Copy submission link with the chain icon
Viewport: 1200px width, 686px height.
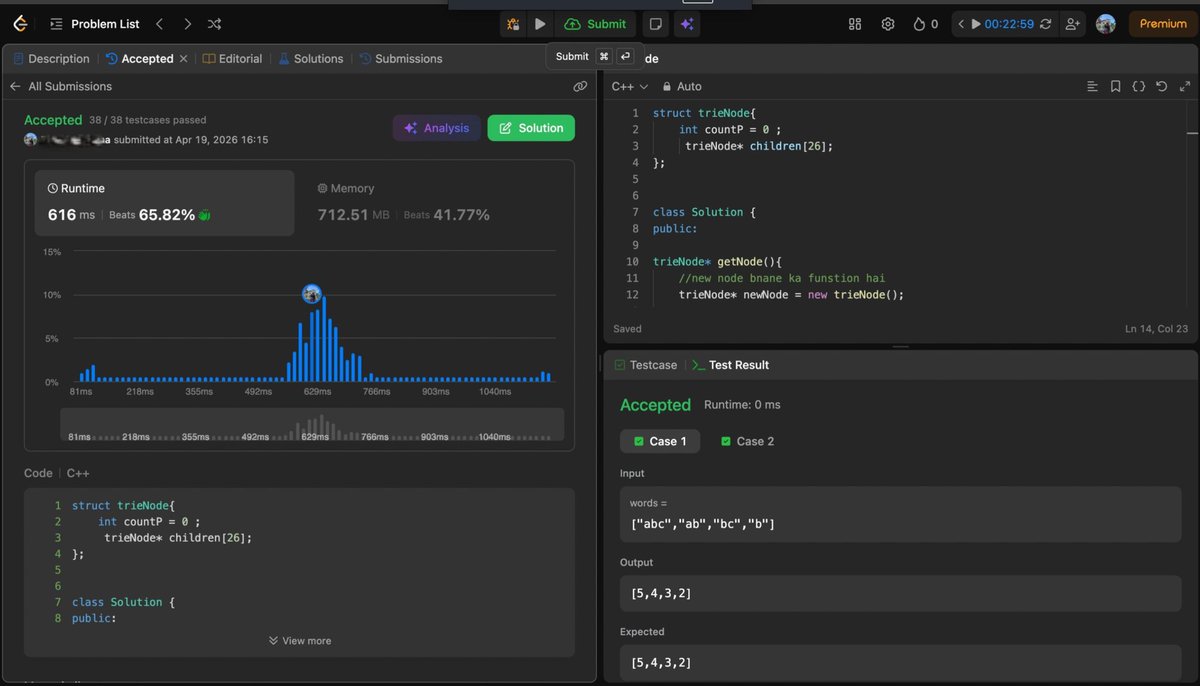(580, 87)
